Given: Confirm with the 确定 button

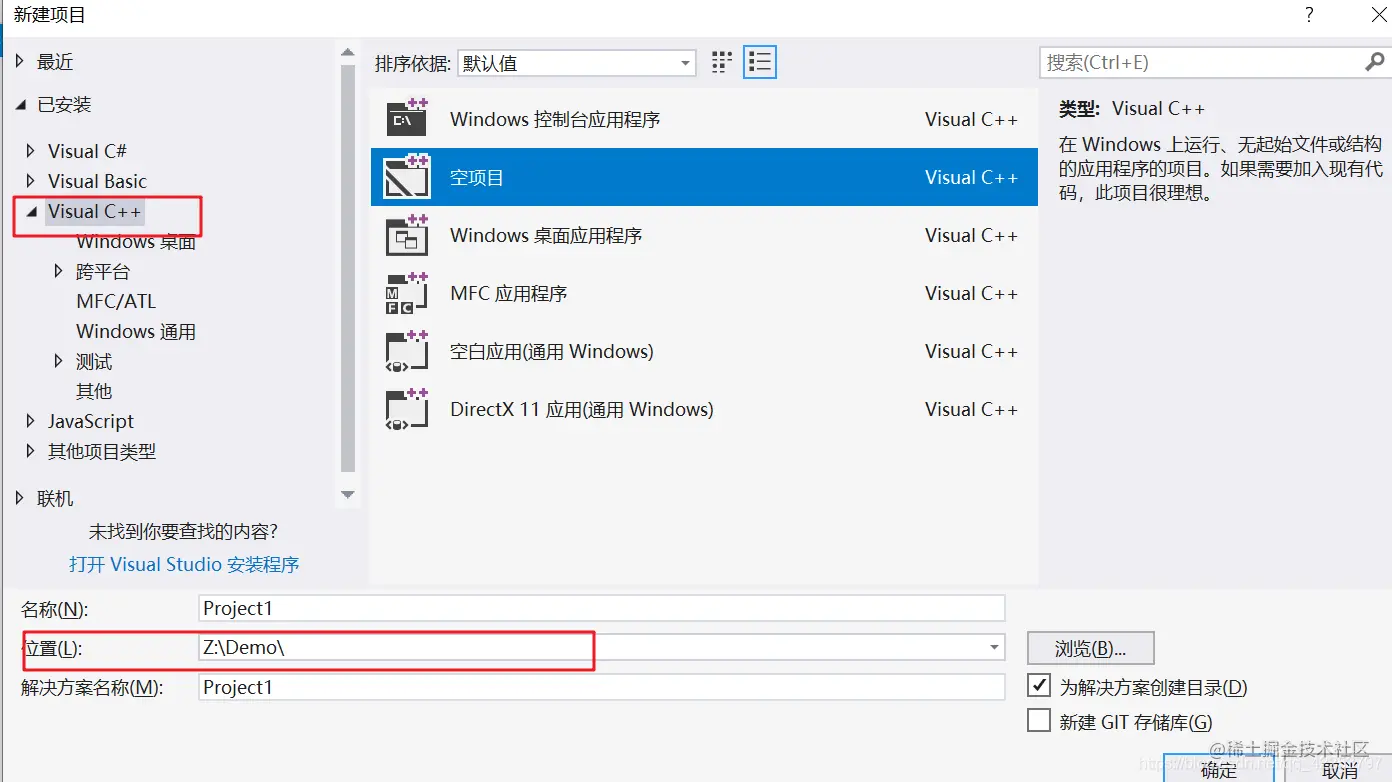Looking at the screenshot, I should coord(1219,768).
